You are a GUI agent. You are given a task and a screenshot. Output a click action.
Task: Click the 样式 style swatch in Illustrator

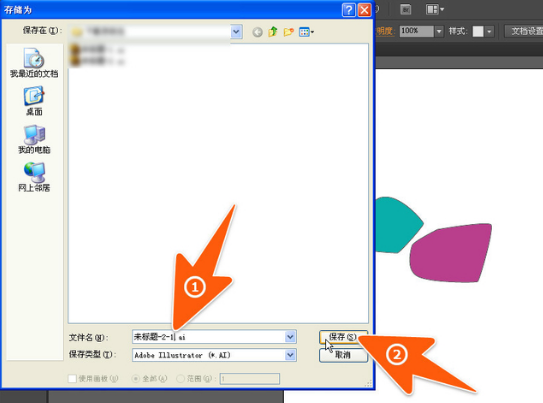pos(478,31)
